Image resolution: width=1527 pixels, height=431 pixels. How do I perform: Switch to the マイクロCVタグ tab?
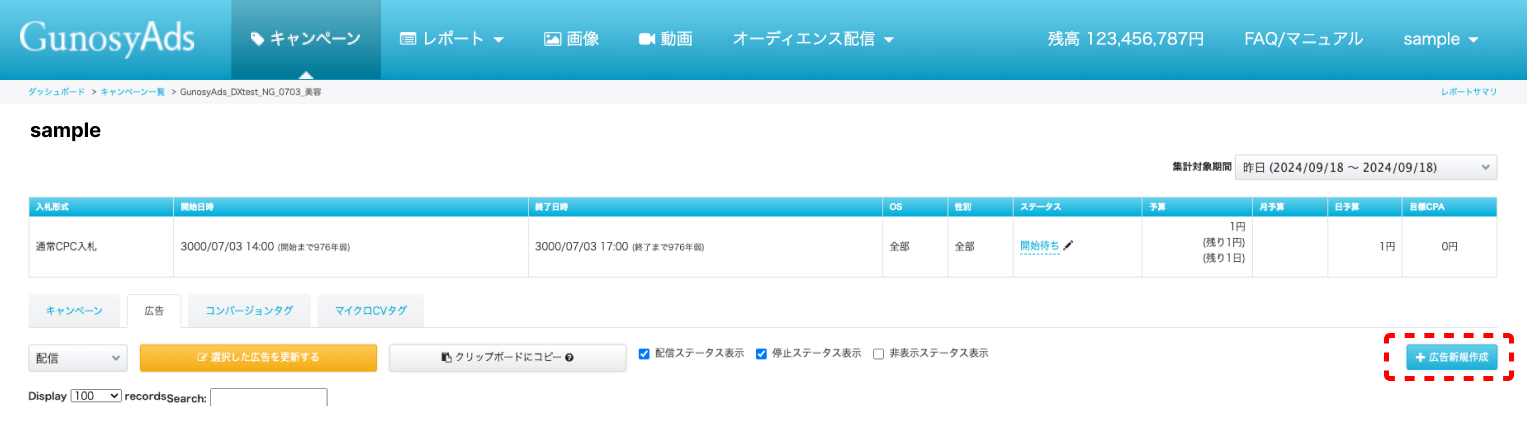371,311
